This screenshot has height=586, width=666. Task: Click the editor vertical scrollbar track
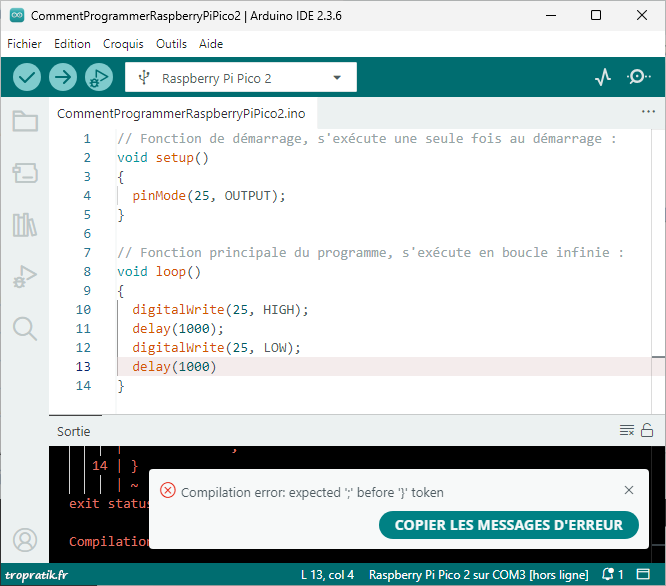coord(658,272)
